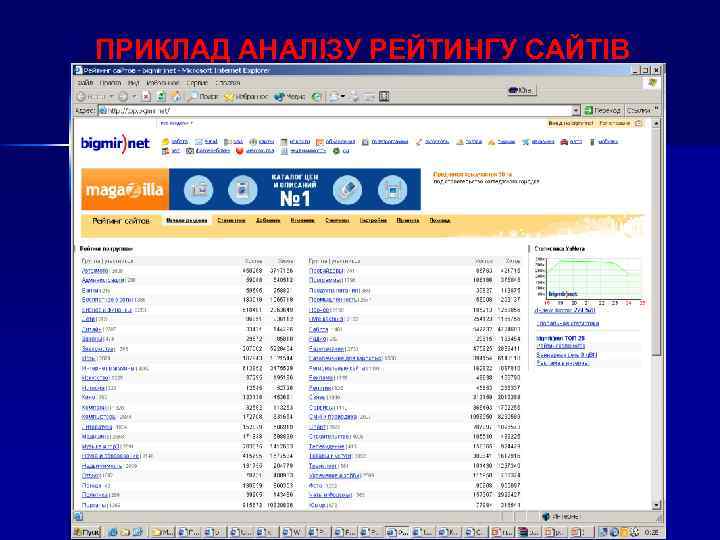Refresh the page using green refresh icon

coord(161,97)
